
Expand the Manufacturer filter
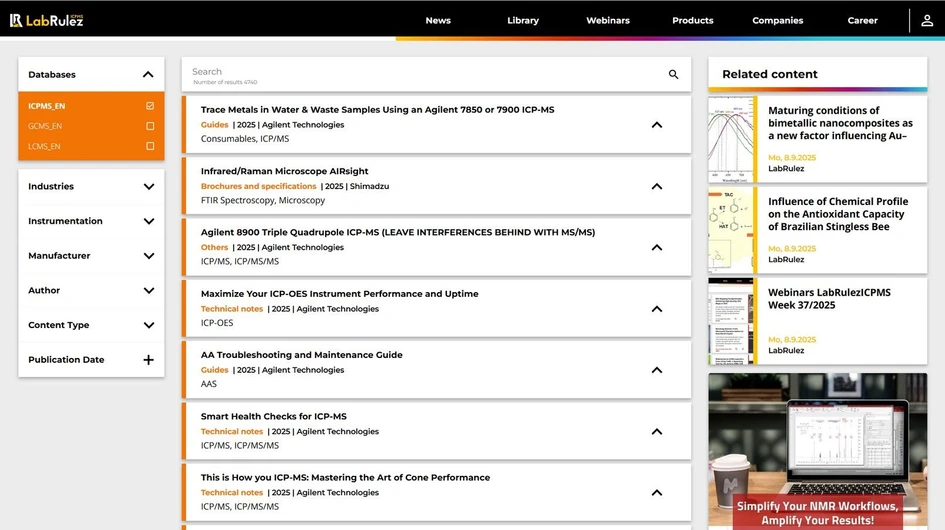pos(148,256)
